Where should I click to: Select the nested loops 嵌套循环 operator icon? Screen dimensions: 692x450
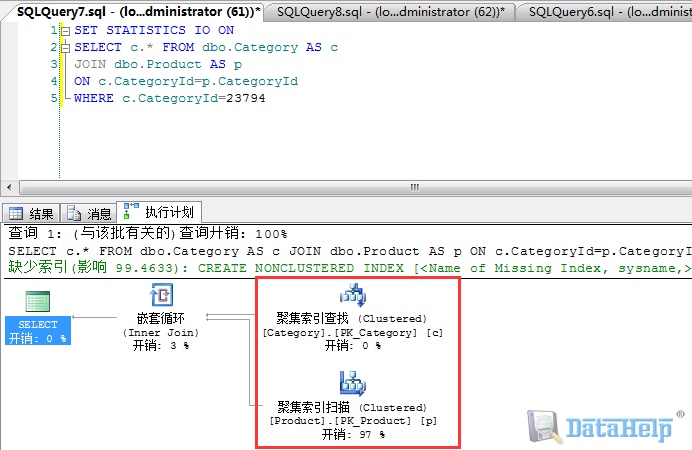click(x=161, y=295)
